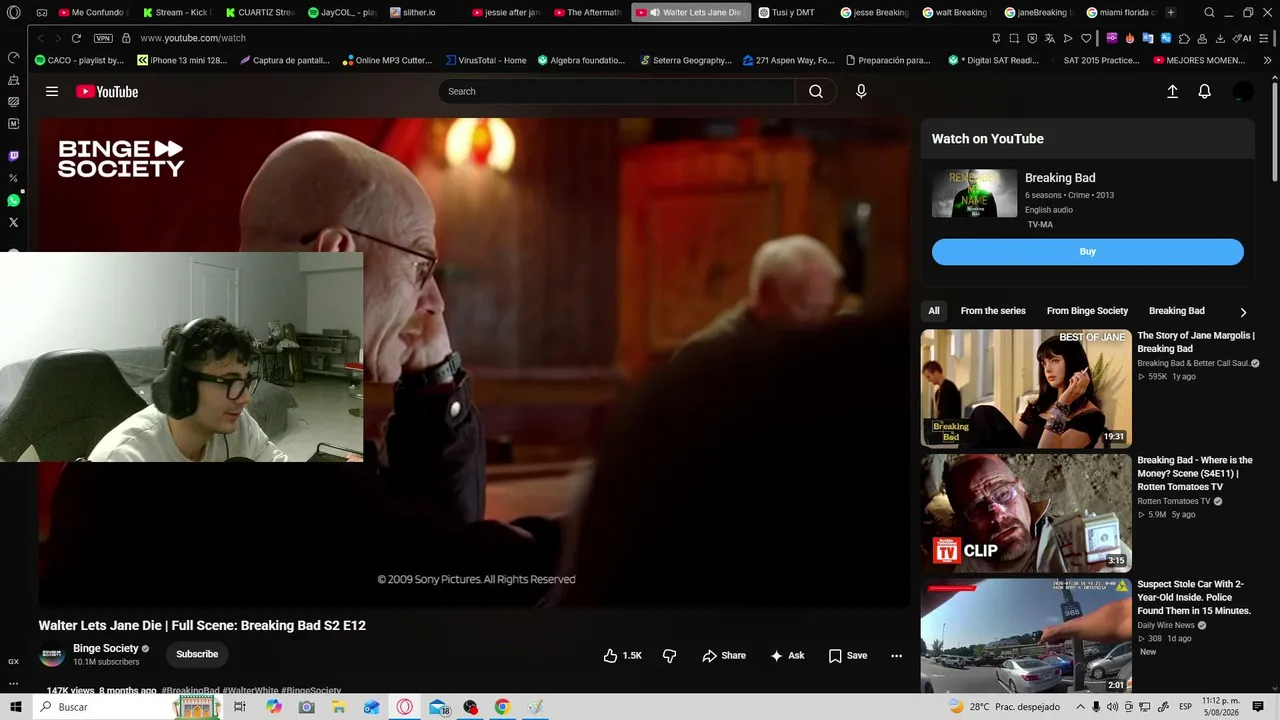
Task: Reload the page with the refresh icon
Action: click(x=76, y=38)
